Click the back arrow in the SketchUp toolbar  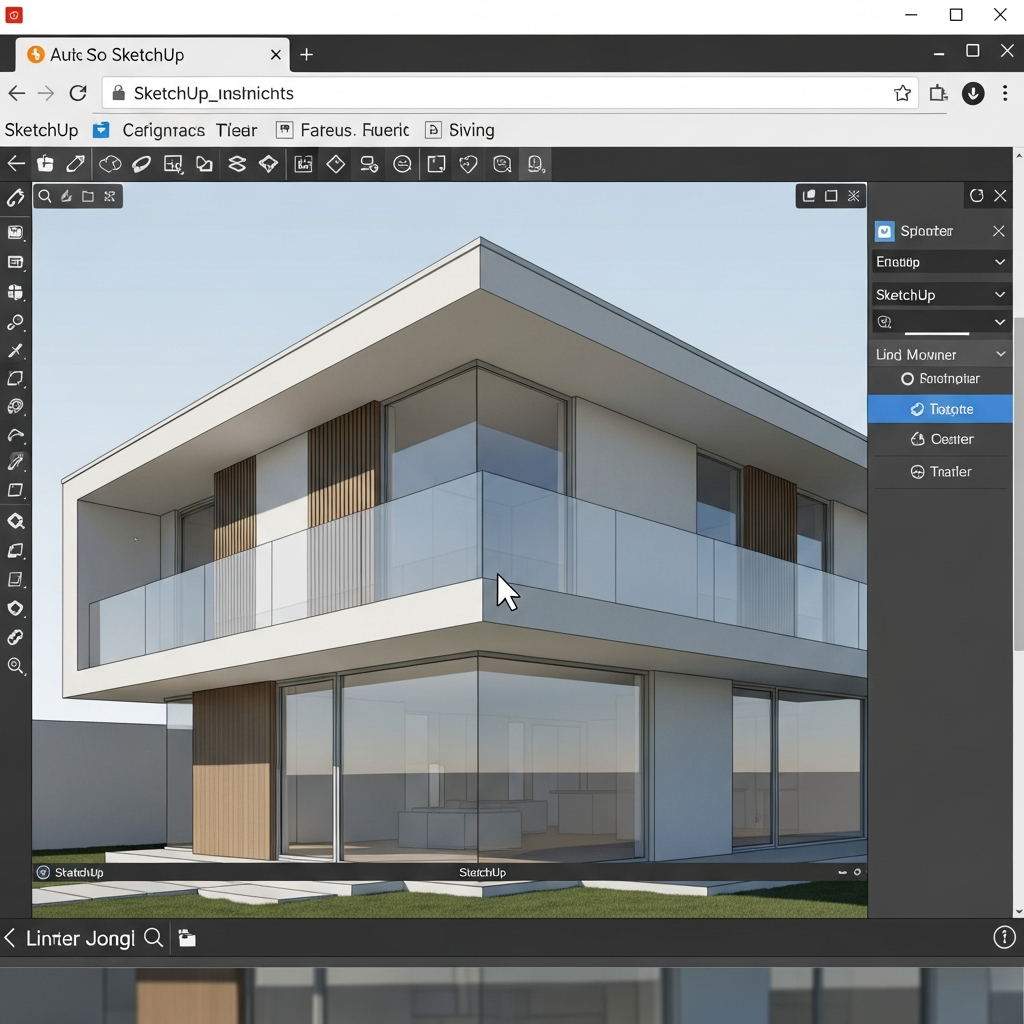pos(15,164)
